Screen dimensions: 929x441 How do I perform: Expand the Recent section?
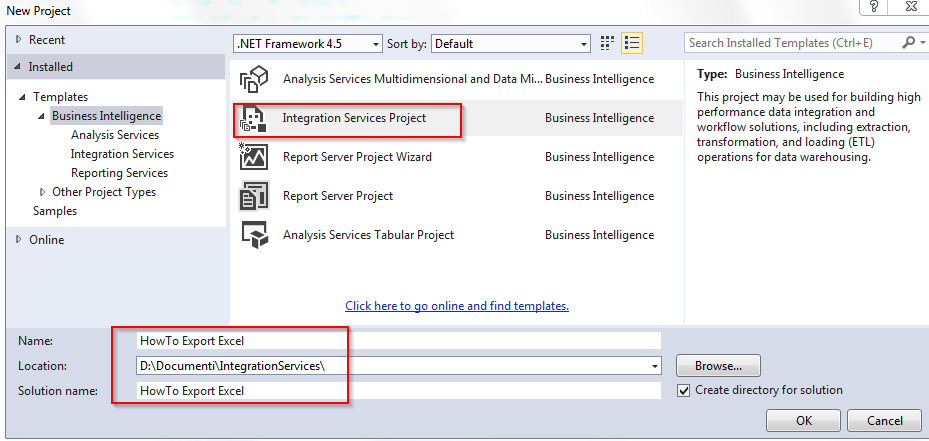18,40
